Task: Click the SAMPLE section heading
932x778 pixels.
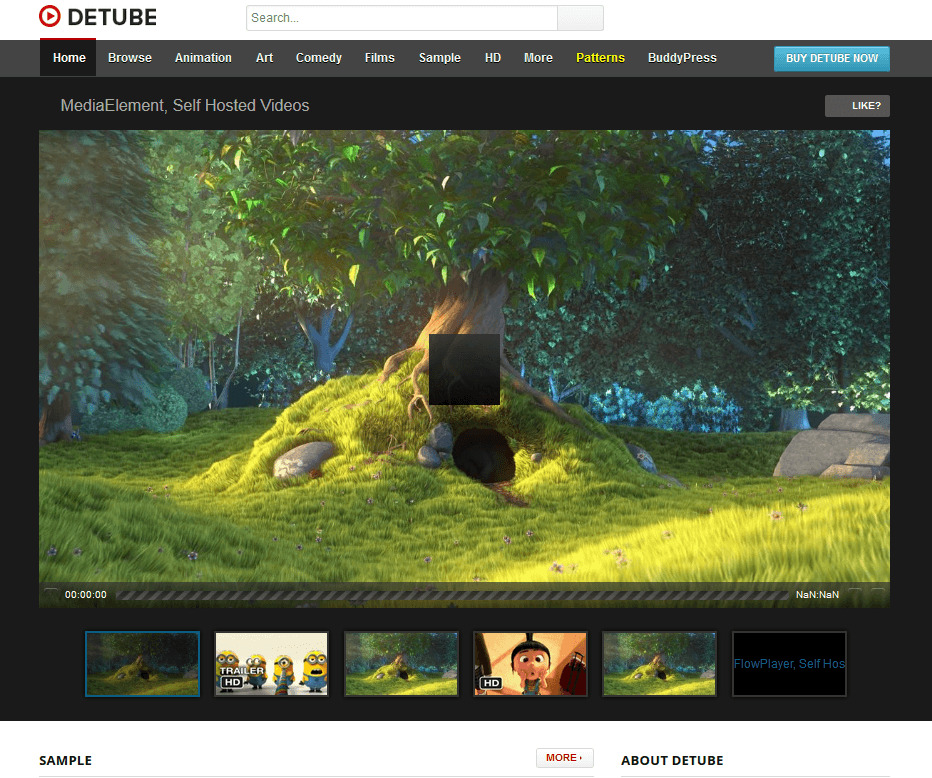Action: click(65, 761)
